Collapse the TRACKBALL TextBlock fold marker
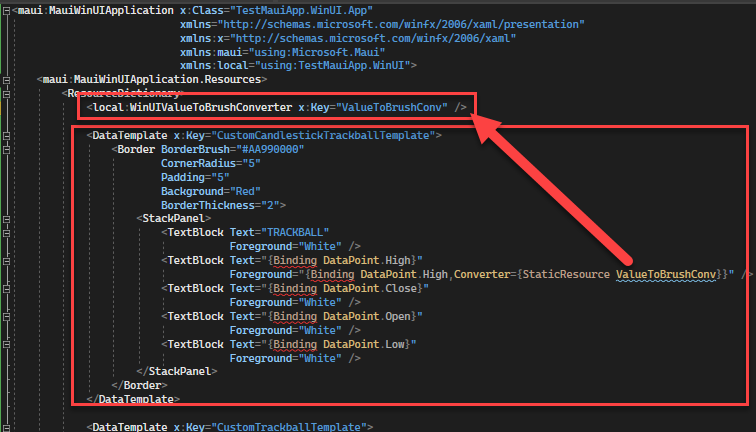This screenshot has height=432, width=756. pyautogui.click(x=8, y=231)
